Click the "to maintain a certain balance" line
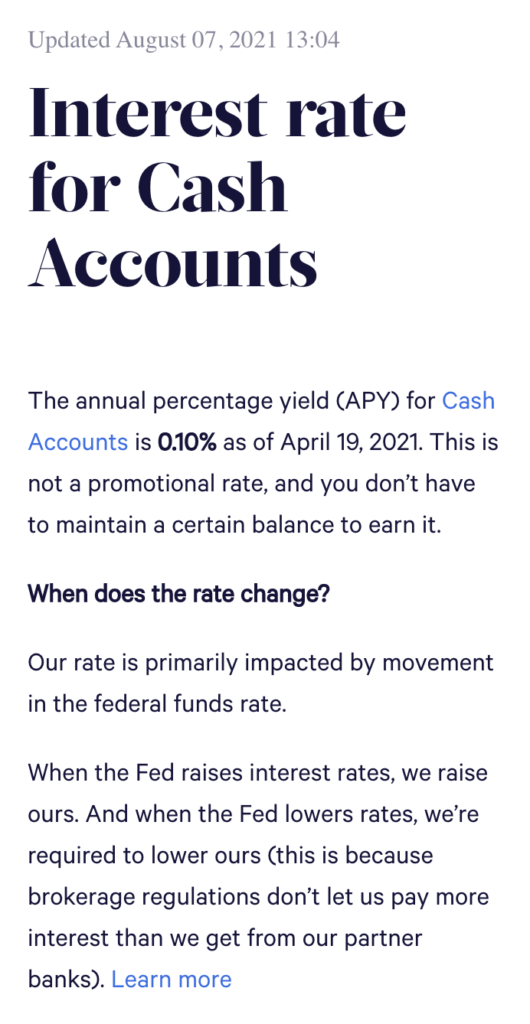The height and width of the screenshot is (1024, 530). pos(235,526)
